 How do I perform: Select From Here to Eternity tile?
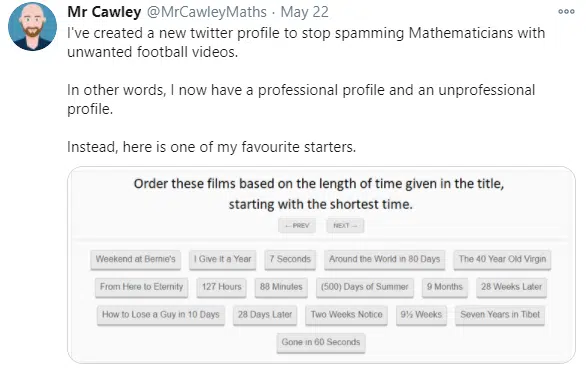click(141, 287)
